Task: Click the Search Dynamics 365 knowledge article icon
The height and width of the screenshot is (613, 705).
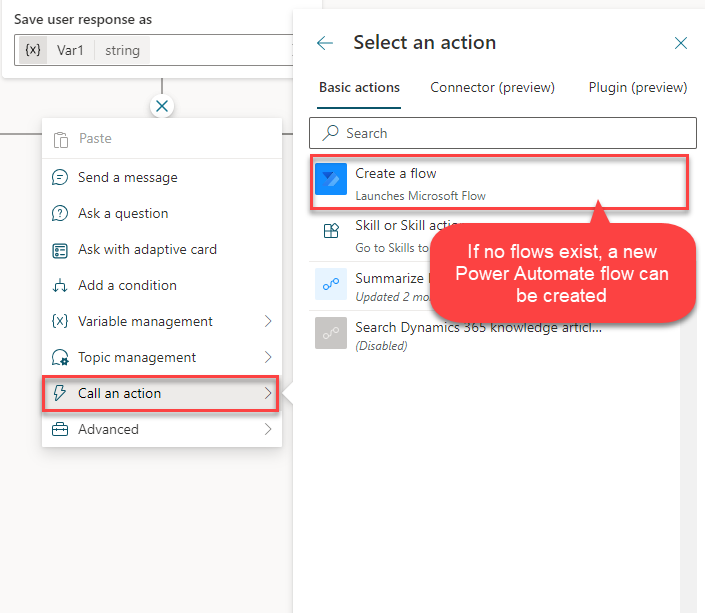Action: 331,334
